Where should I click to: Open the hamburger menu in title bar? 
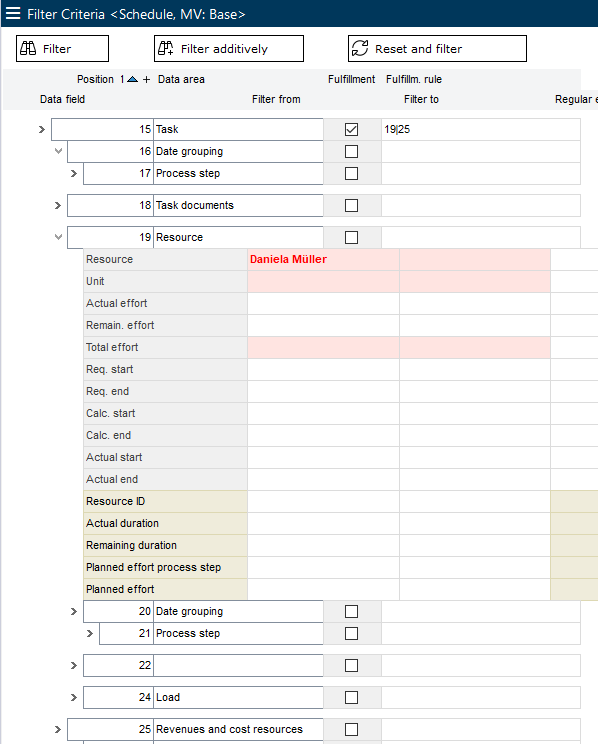coord(13,13)
